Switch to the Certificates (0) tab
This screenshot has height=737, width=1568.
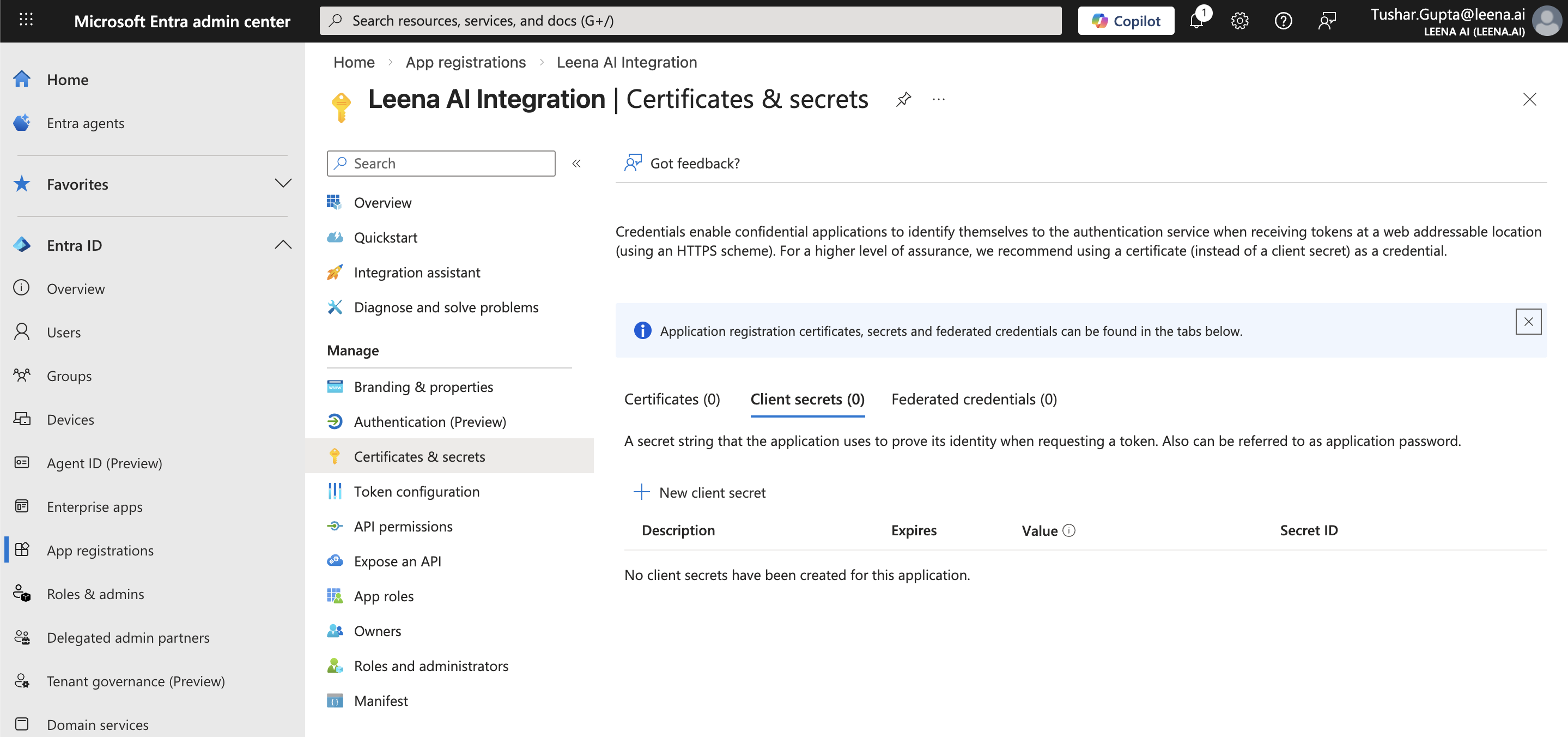pyautogui.click(x=672, y=400)
